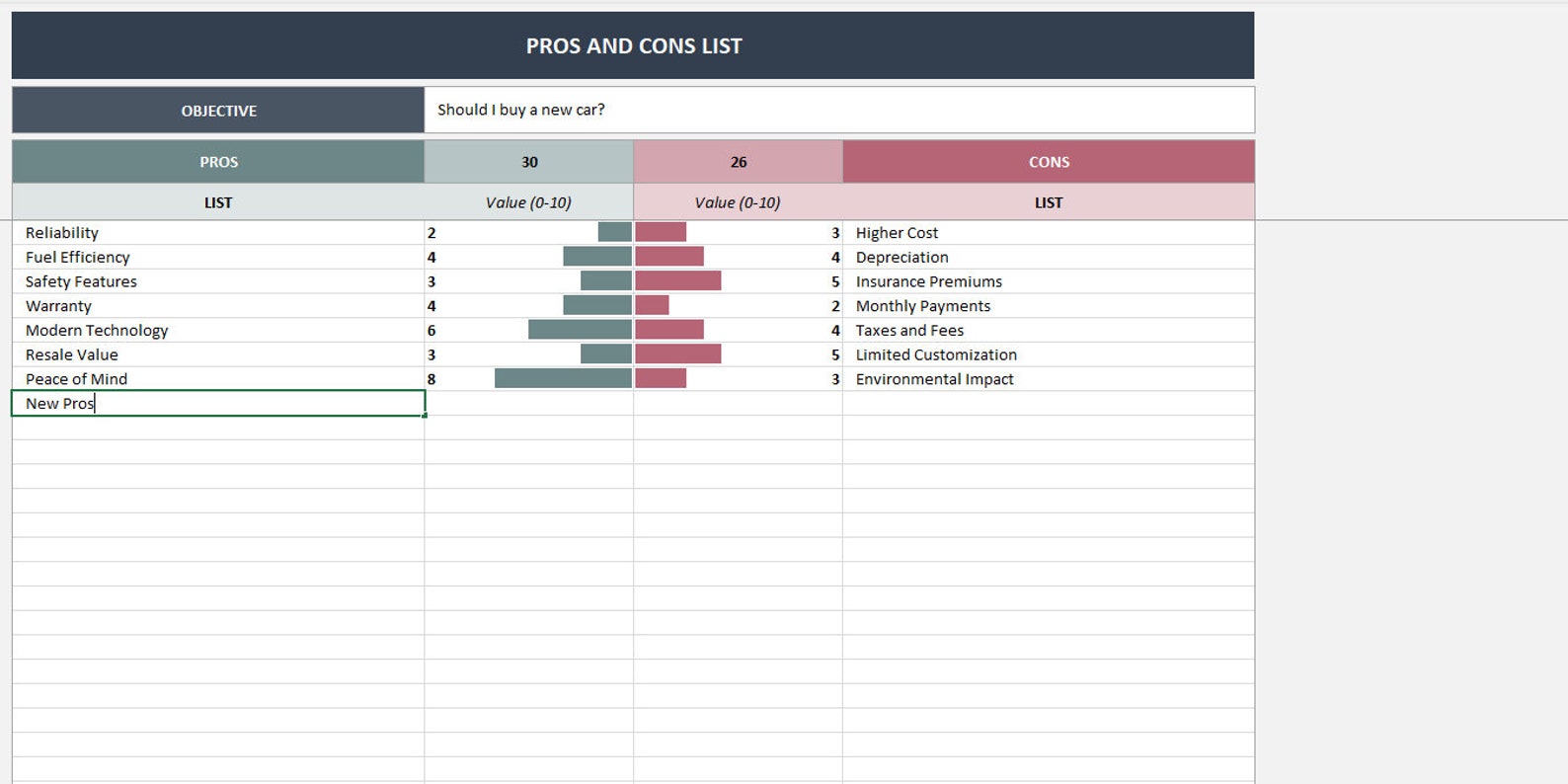
Task: Click the "Depreciation" con cell
Action: click(x=1049, y=257)
